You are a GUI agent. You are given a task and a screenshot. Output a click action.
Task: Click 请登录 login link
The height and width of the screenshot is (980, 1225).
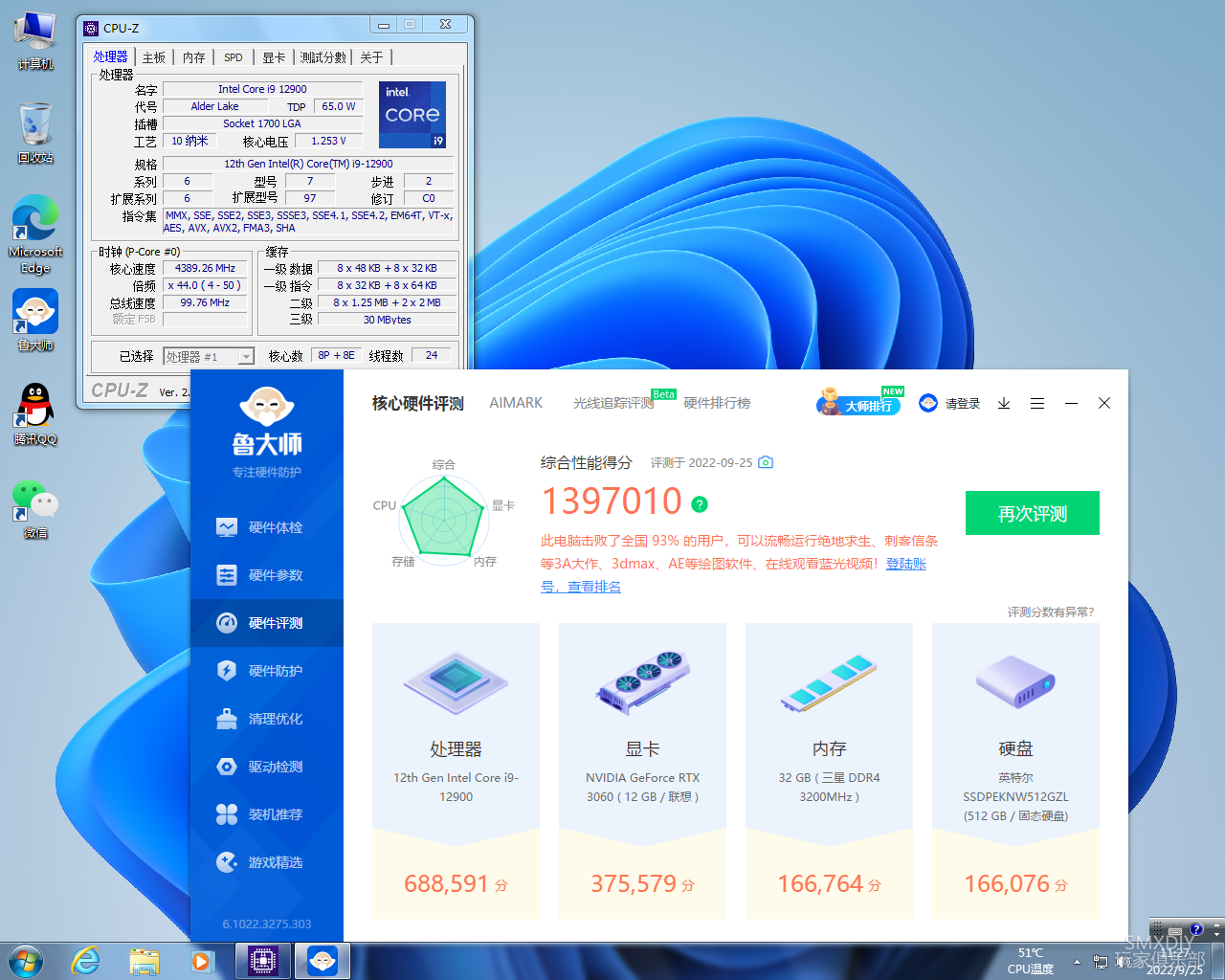[963, 404]
